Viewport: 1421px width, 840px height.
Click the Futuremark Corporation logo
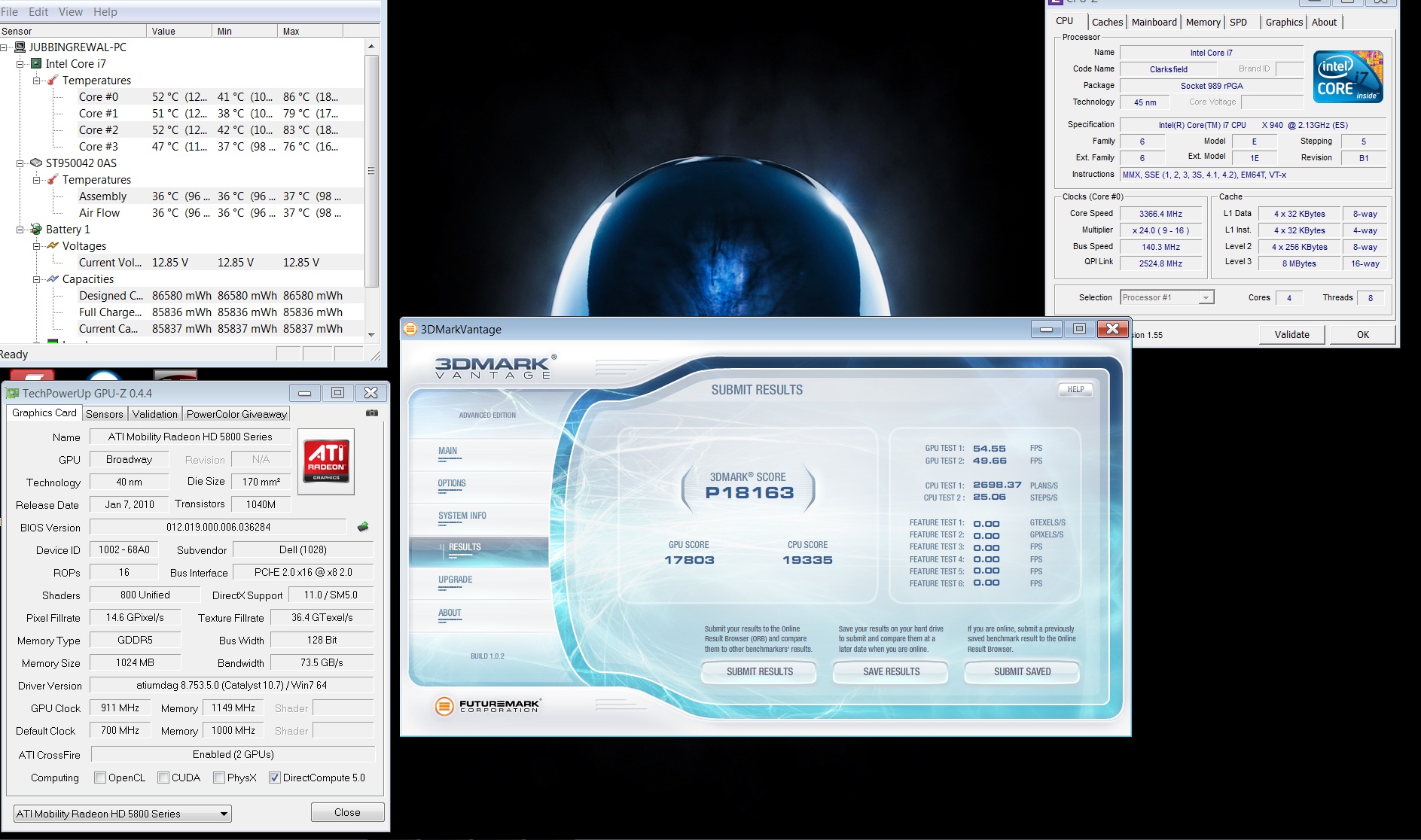click(x=488, y=706)
